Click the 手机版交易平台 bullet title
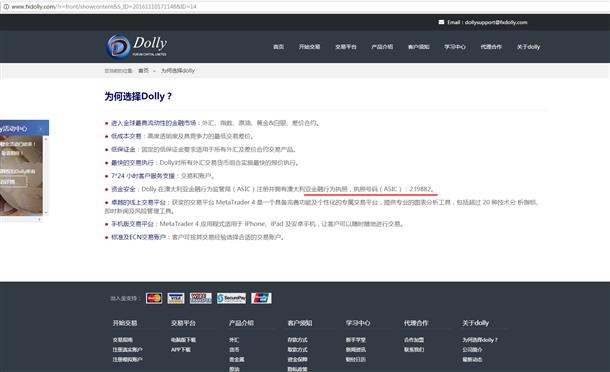 click(x=132, y=224)
